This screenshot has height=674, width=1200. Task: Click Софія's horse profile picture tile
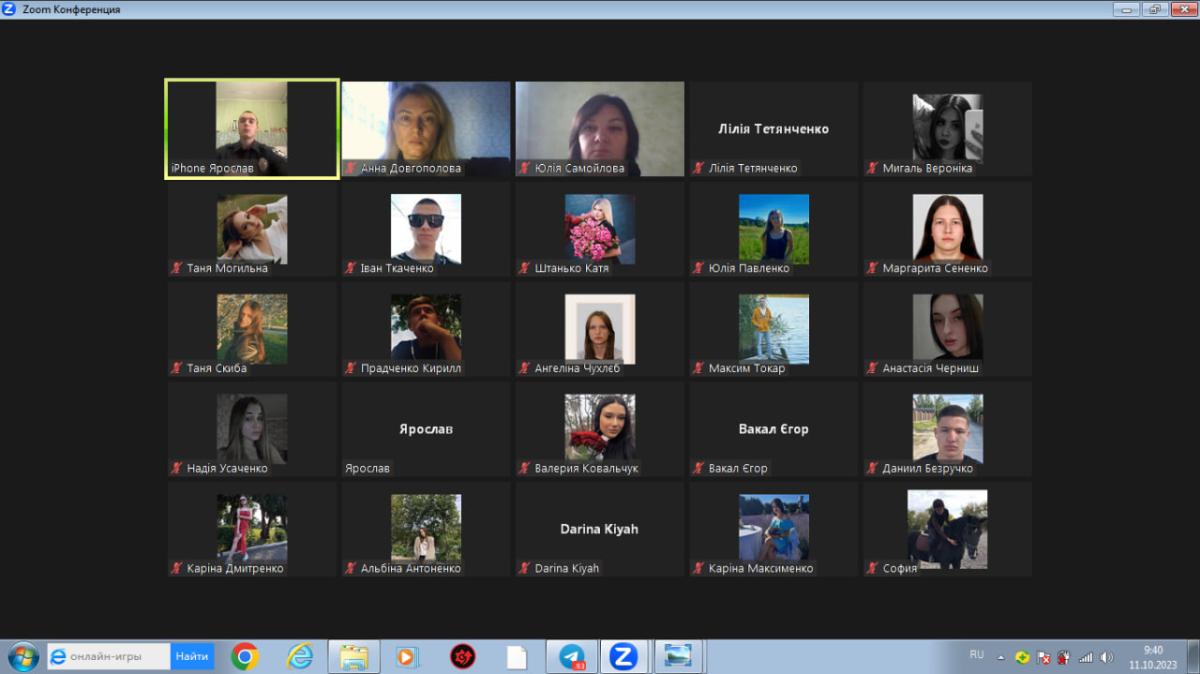pos(947,528)
